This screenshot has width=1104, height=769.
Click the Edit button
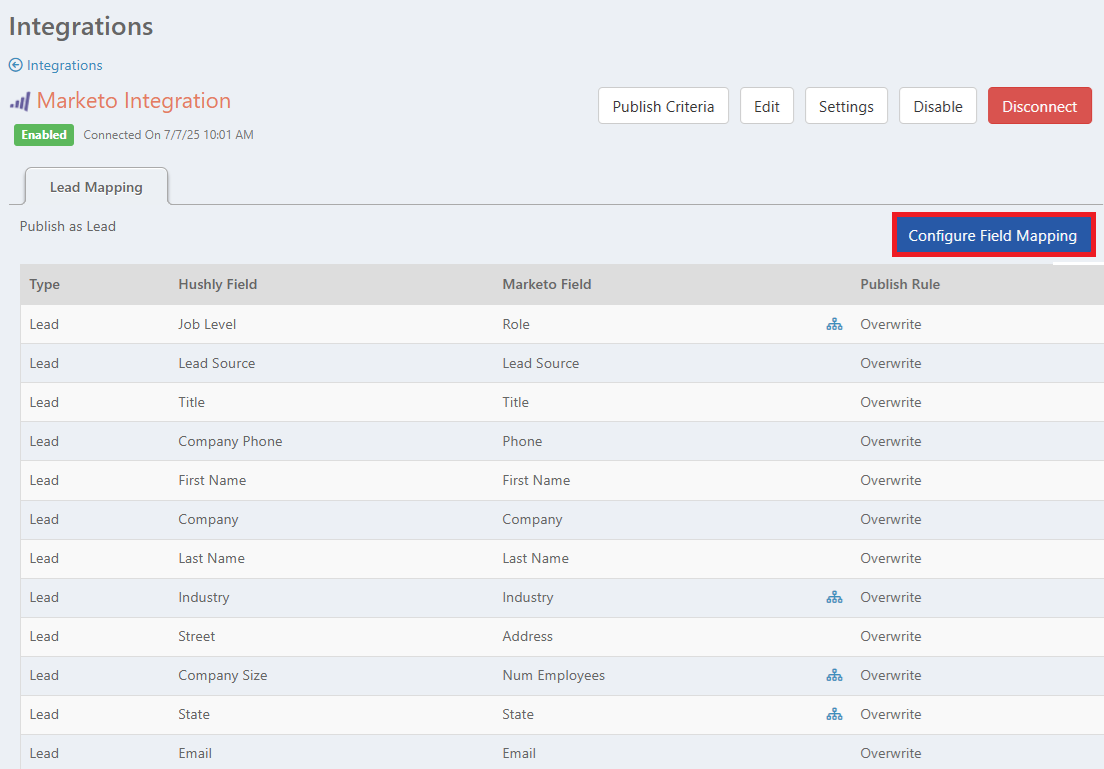coord(767,106)
